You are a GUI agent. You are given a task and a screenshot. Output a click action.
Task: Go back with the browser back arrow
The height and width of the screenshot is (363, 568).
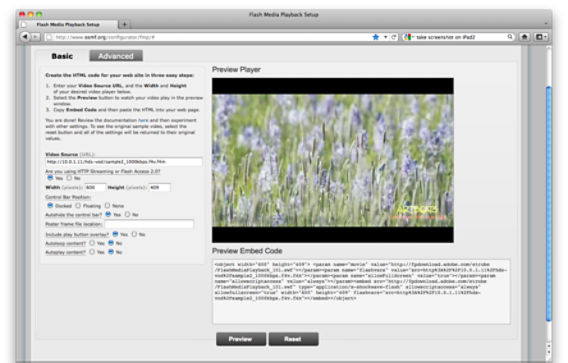25,37
